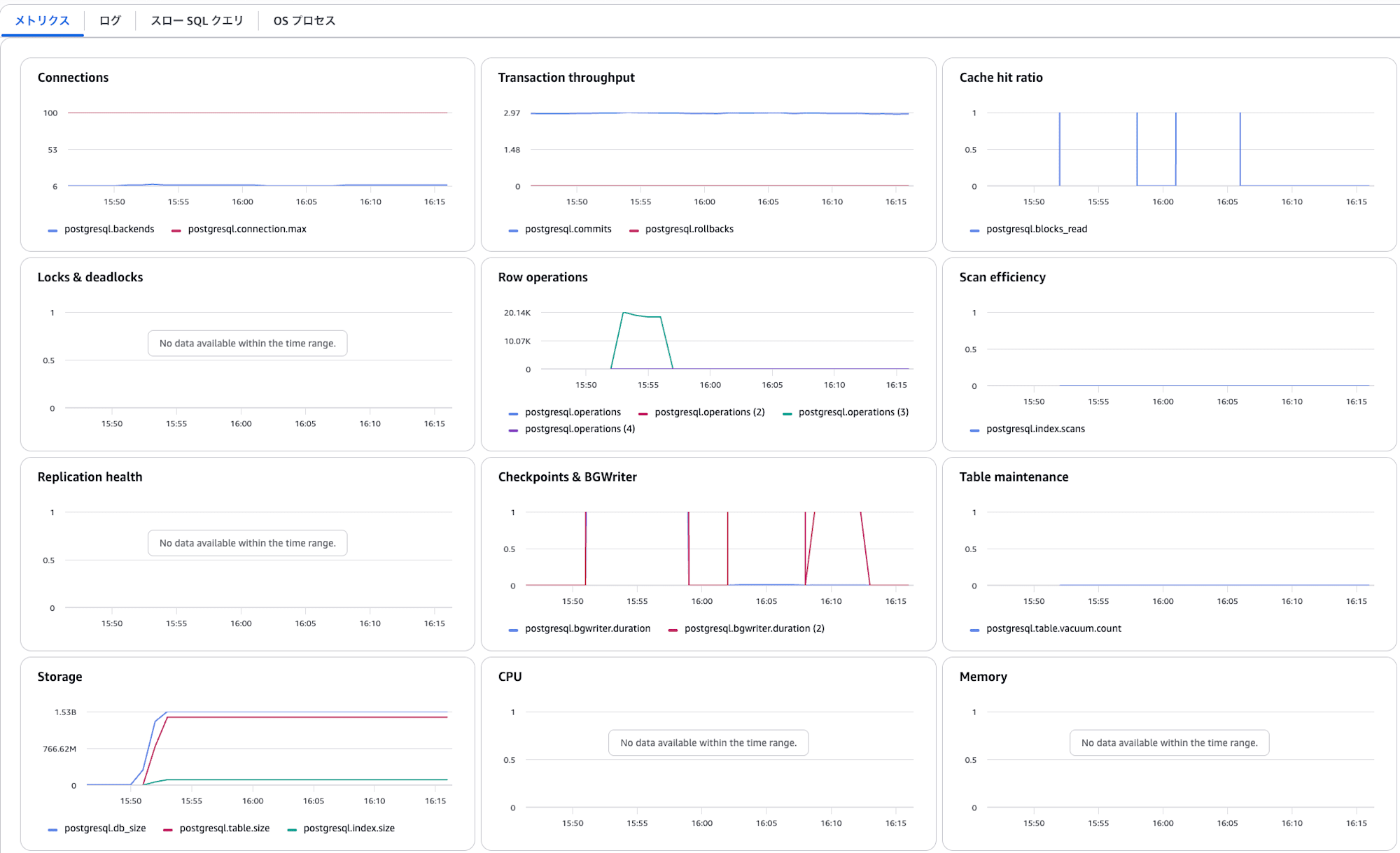Toggle postgresql.index.scans legend series

point(1028,429)
